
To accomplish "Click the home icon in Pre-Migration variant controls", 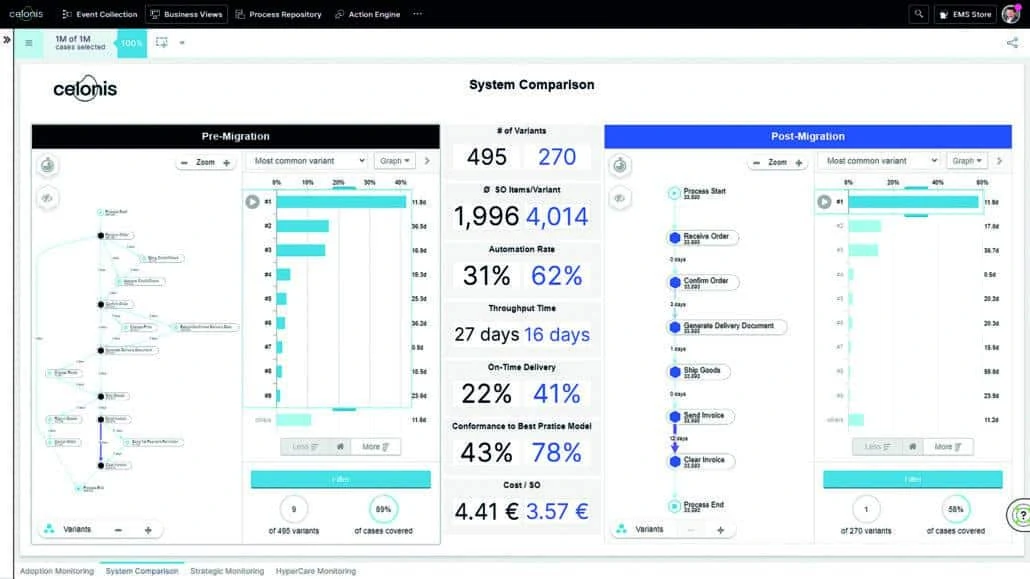I will point(340,447).
